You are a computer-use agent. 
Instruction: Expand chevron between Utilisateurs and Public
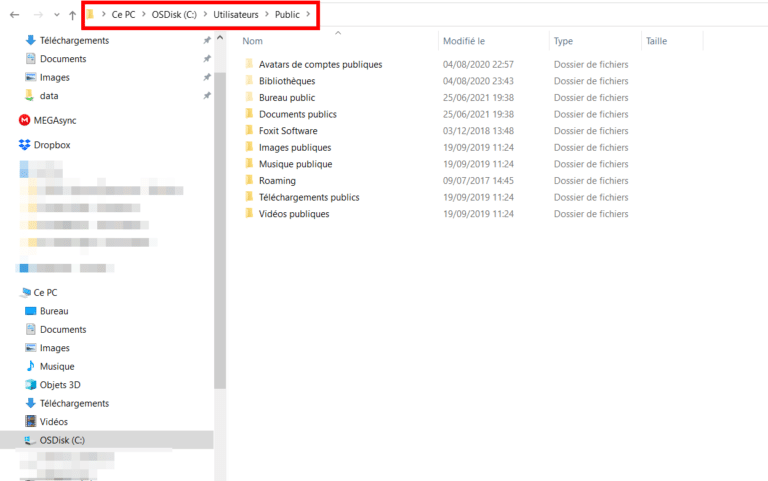267,14
